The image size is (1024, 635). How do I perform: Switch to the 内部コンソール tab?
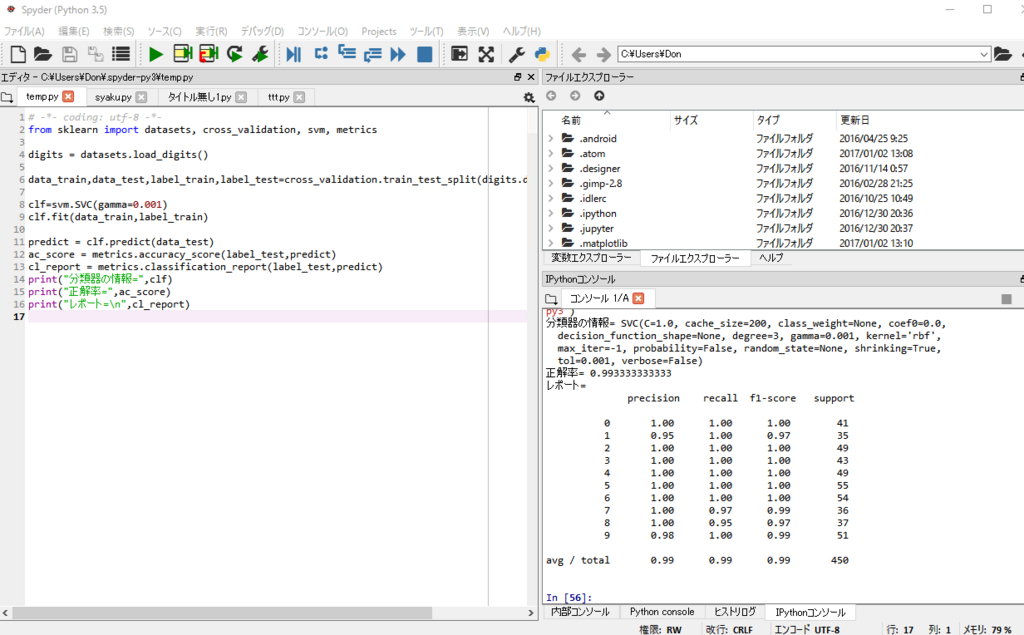[581, 612]
